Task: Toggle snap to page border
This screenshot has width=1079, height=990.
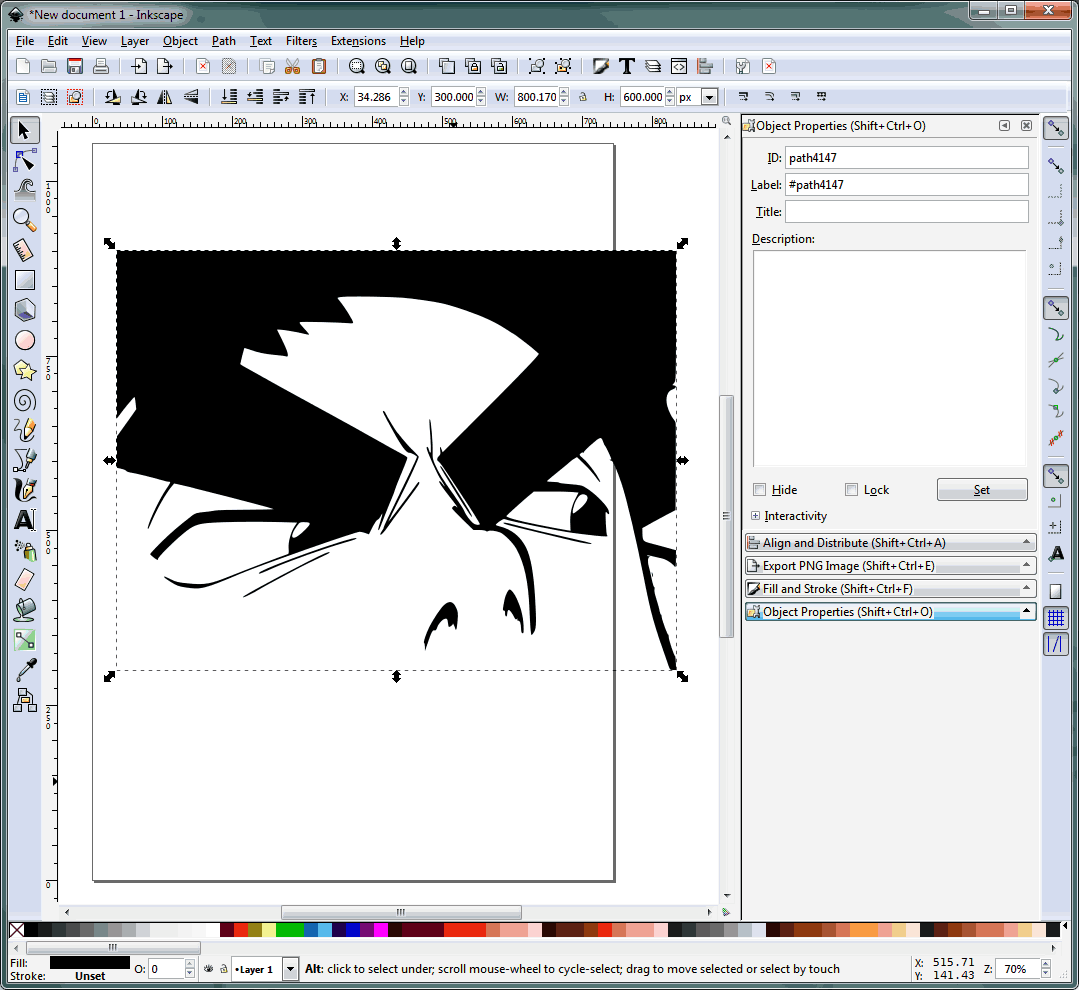Action: (1056, 591)
